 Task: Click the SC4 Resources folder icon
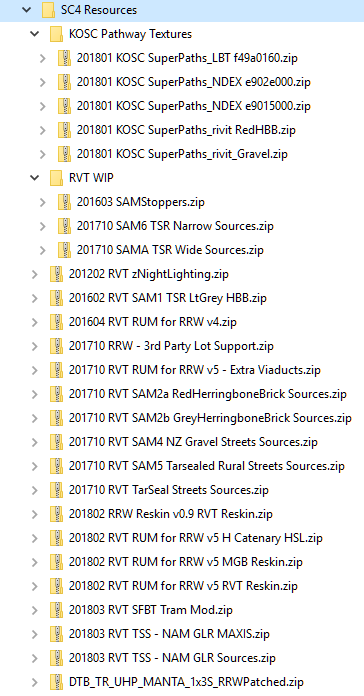[48, 10]
